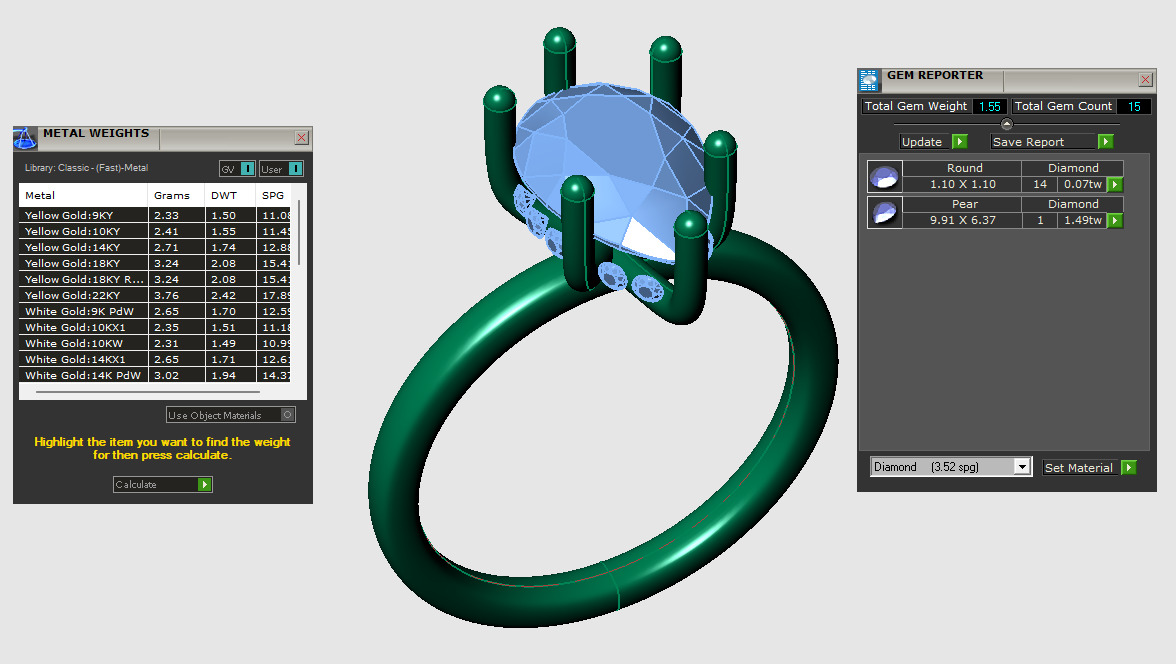Image resolution: width=1176 pixels, height=664 pixels.
Task: Select the Yellow Gold:18KY row
Action: (x=154, y=263)
